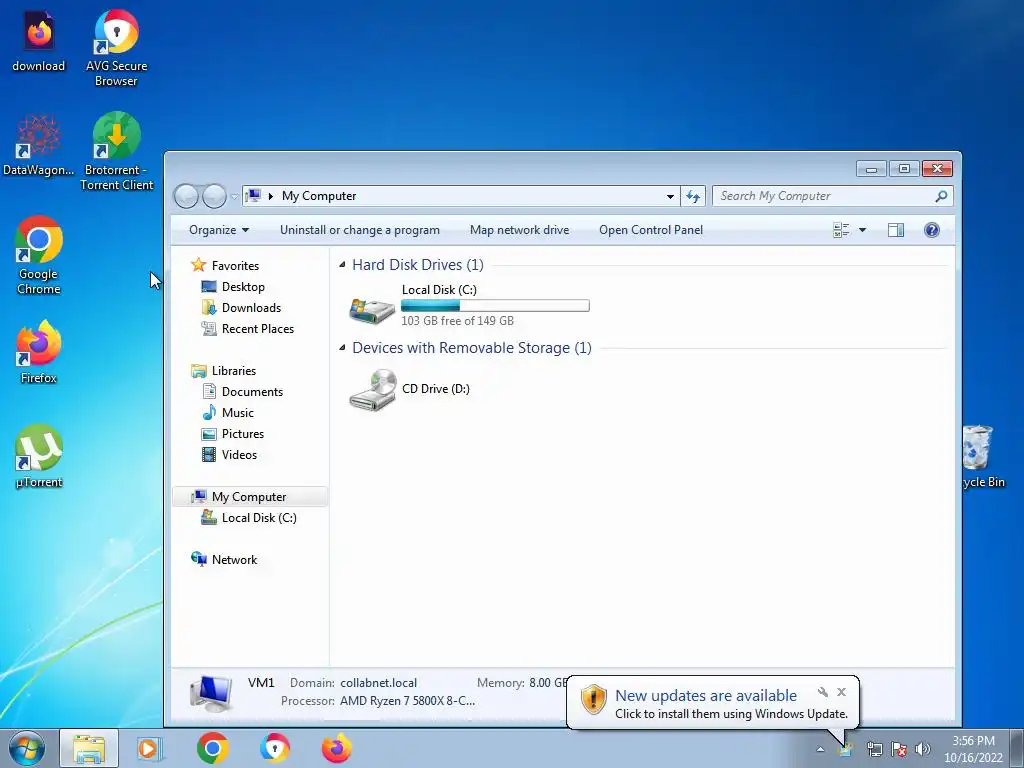Open Organize dropdown menu
The height and width of the screenshot is (768, 1024).
[219, 230]
